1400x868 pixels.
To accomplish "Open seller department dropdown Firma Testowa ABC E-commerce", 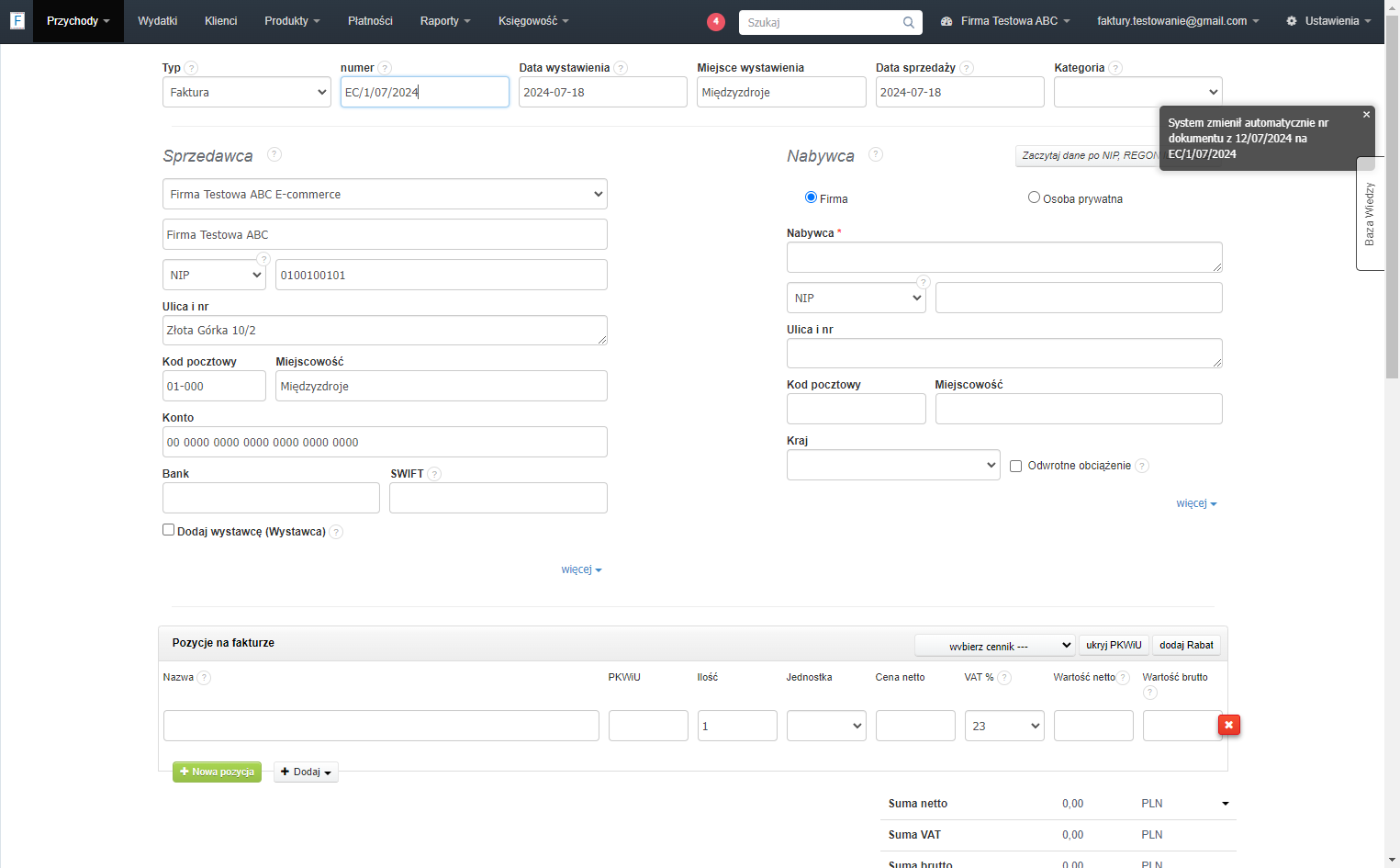I will coord(385,194).
